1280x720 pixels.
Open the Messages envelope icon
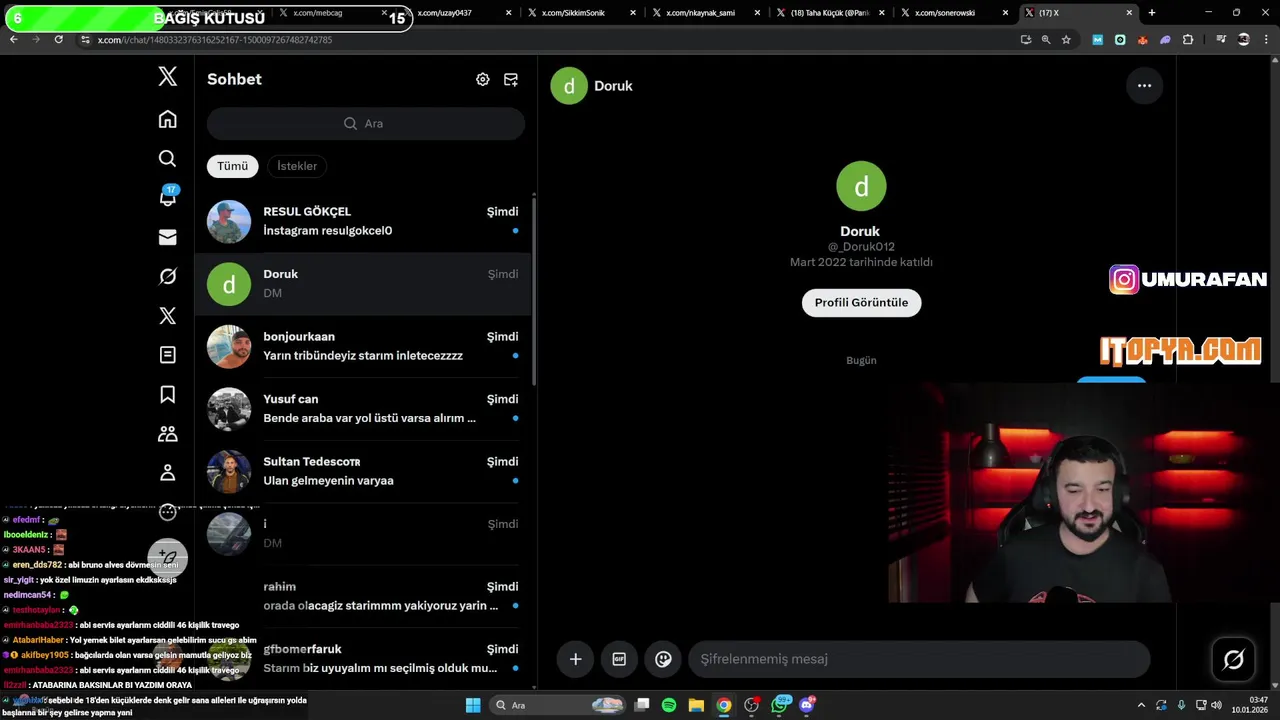click(168, 237)
